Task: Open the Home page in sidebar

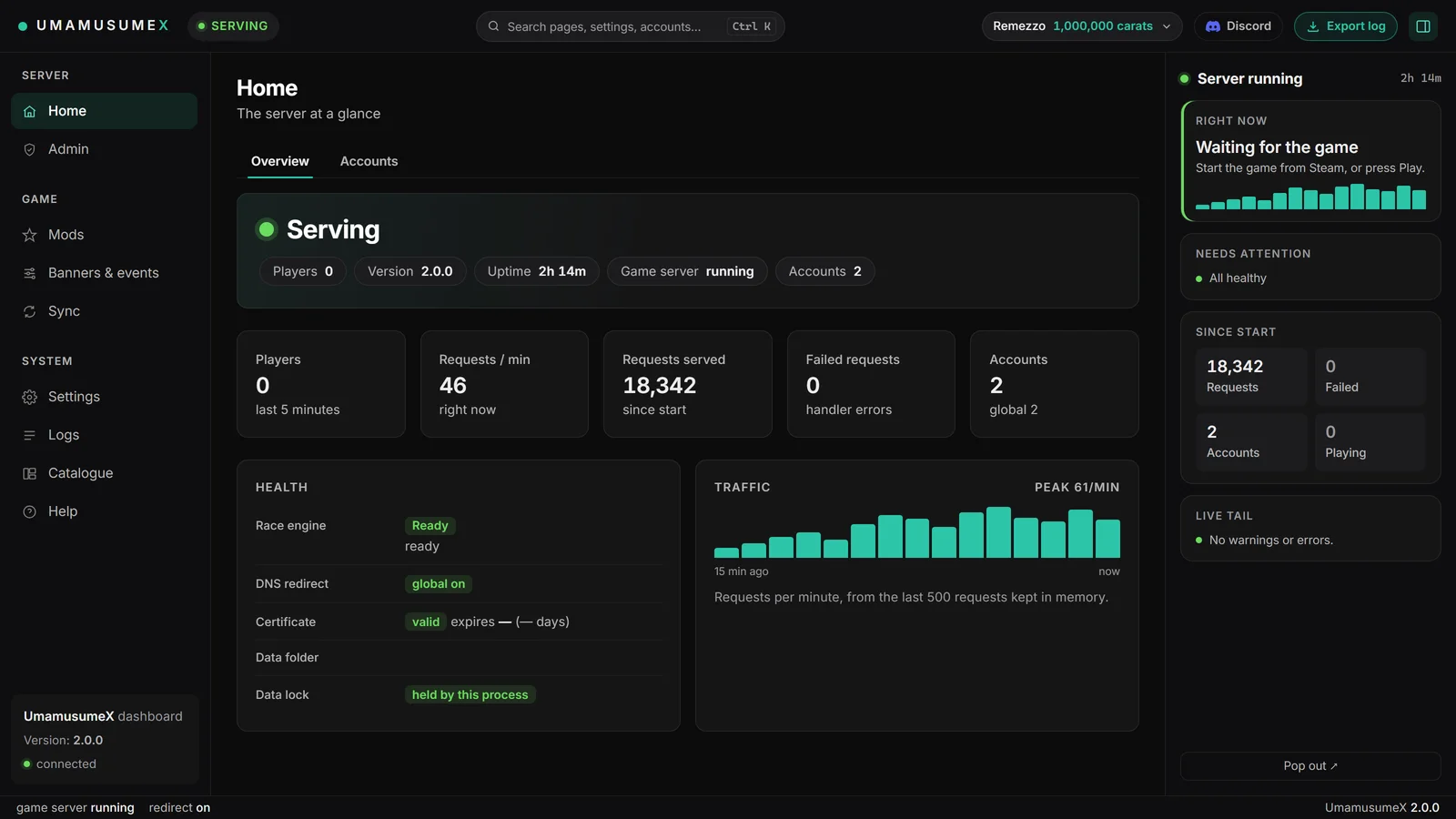Action: pyautogui.click(x=104, y=111)
